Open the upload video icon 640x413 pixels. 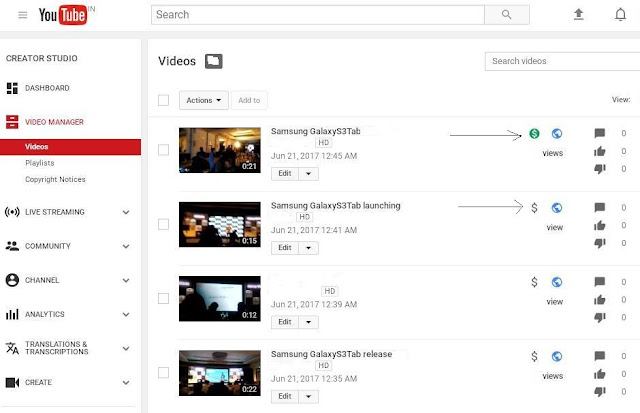[x=578, y=15]
